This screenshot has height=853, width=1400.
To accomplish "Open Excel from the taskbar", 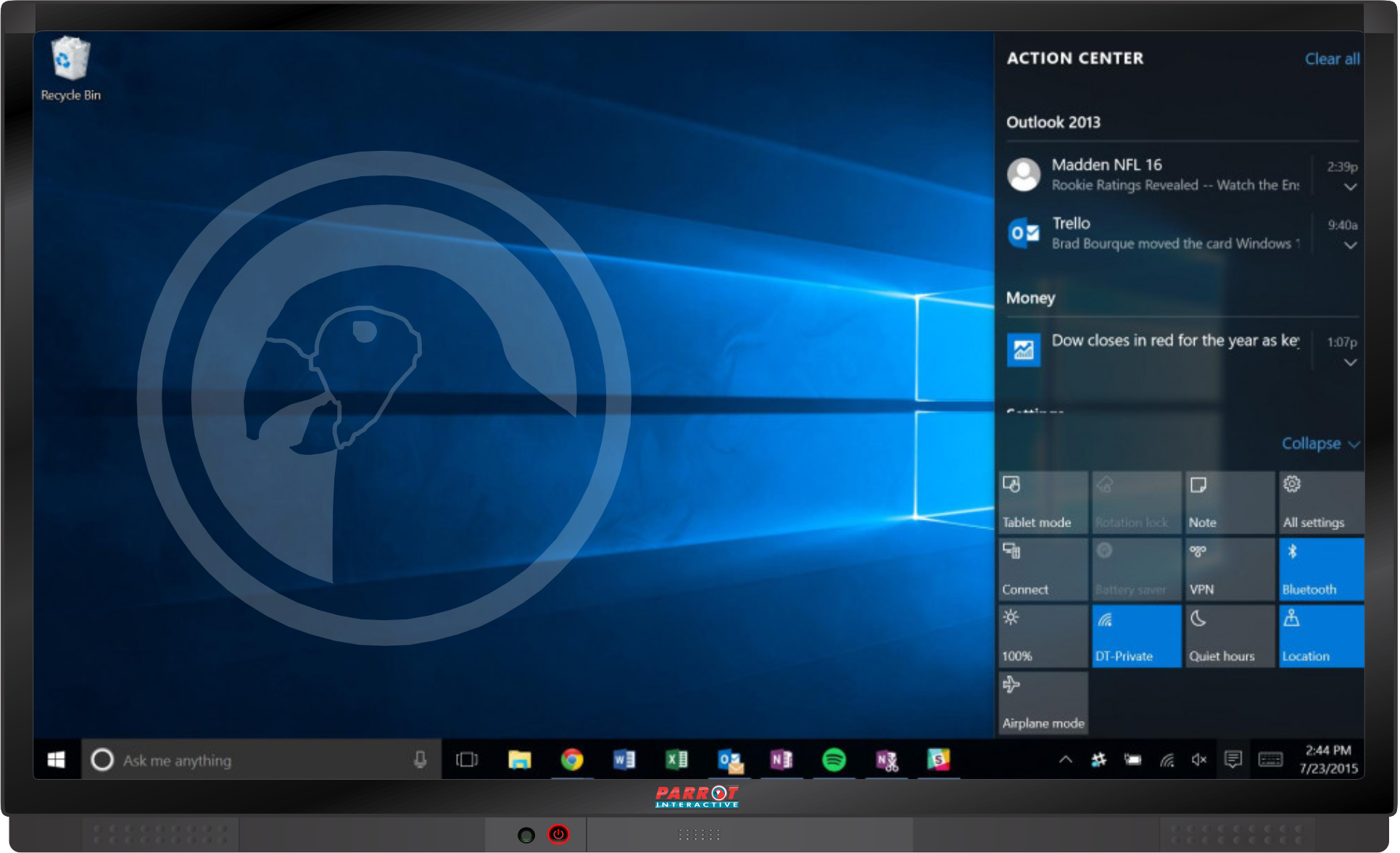I will click(676, 759).
